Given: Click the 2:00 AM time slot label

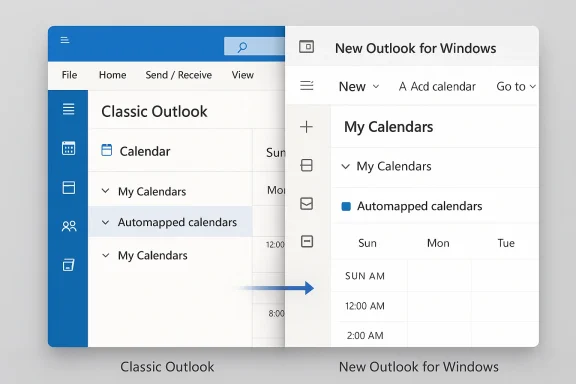Looking at the screenshot, I should point(365,335).
